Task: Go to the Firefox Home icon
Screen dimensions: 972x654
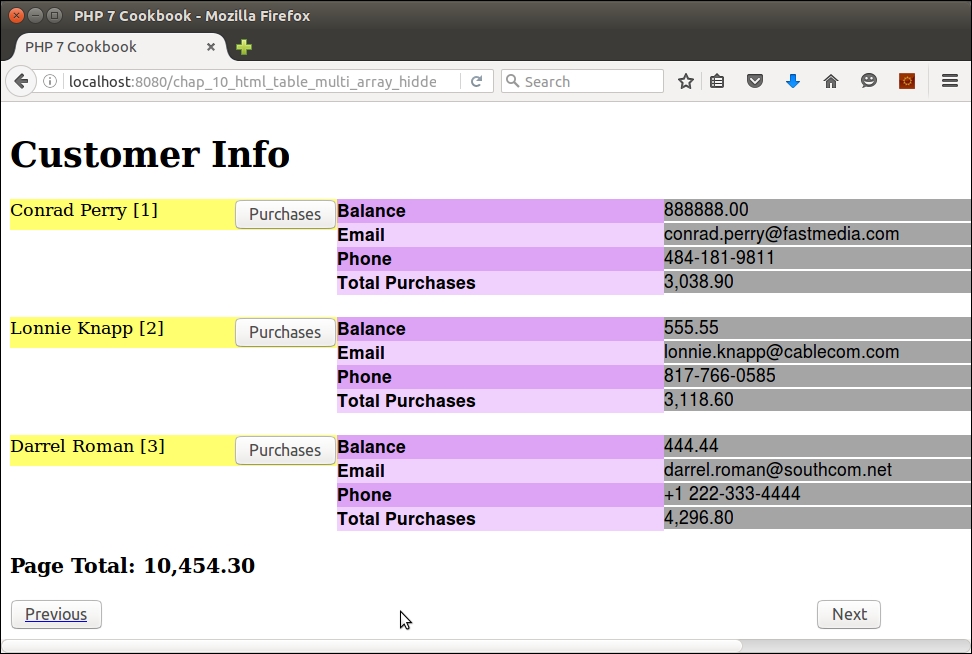Action: click(x=831, y=82)
